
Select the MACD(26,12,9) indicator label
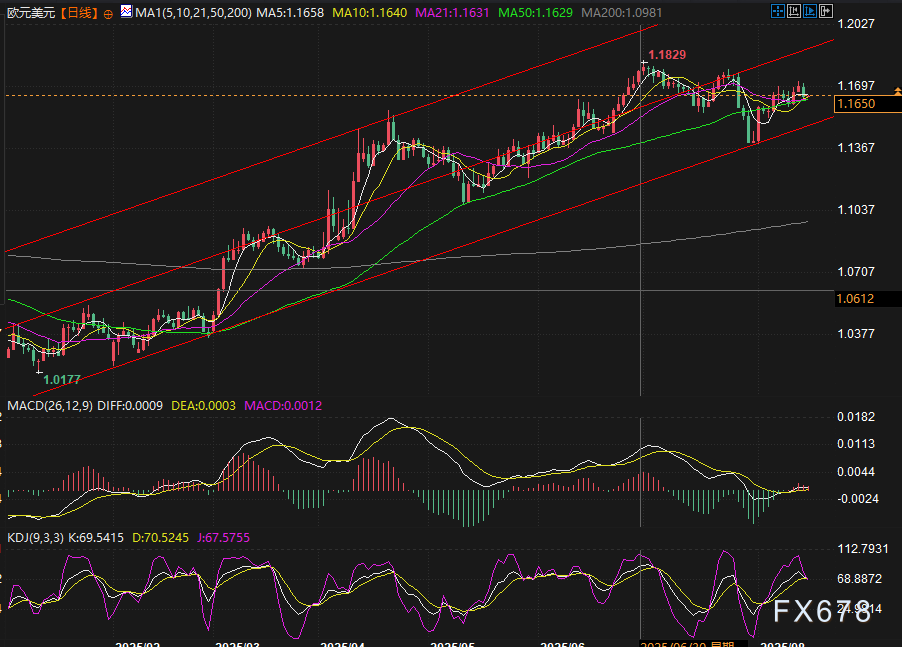tap(48, 406)
